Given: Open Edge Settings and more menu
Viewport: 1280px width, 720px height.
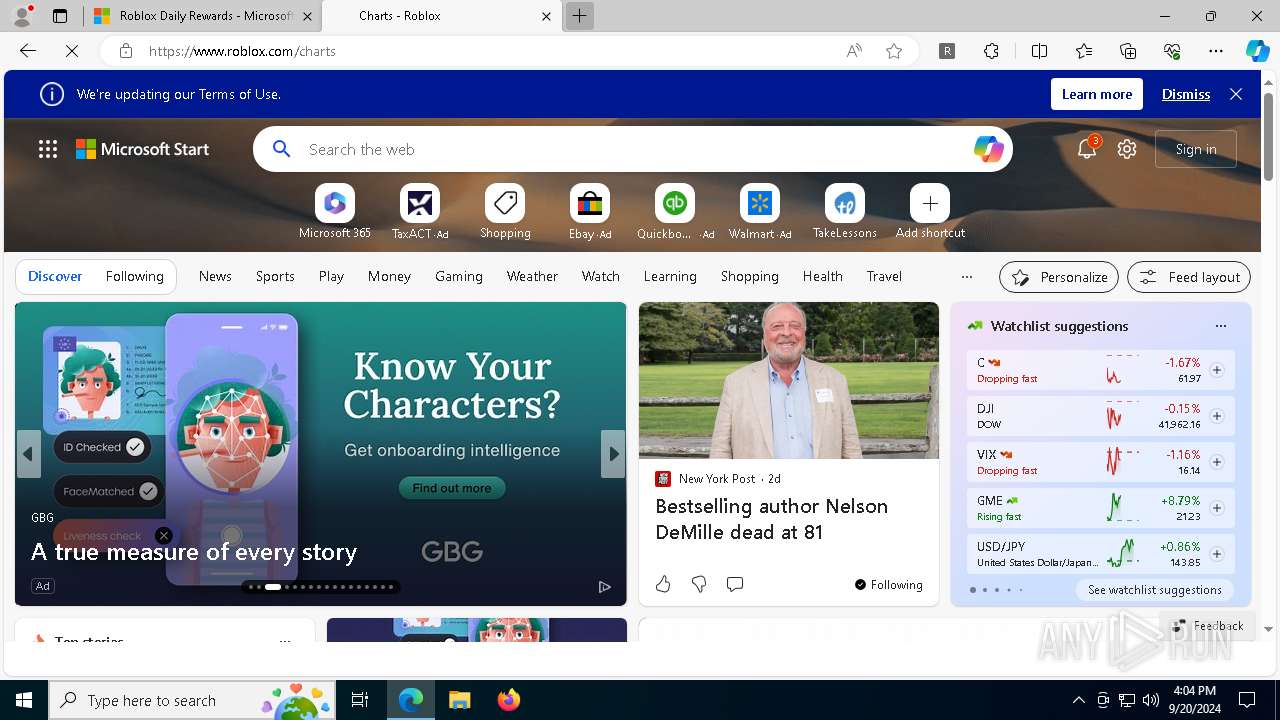Looking at the screenshot, I should click(x=1216, y=51).
